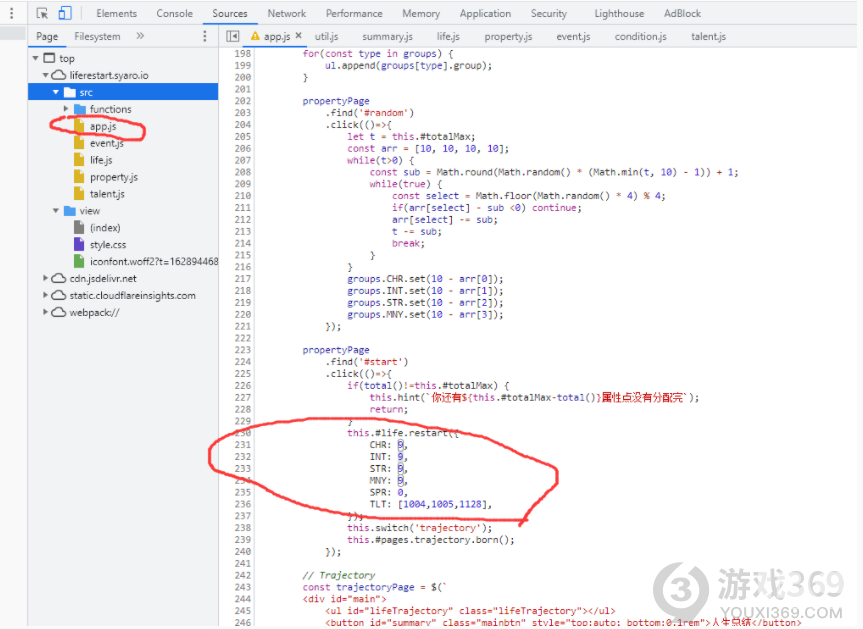
Task: Expand the cdn.jsdelivr.net domain node
Action: [46, 279]
